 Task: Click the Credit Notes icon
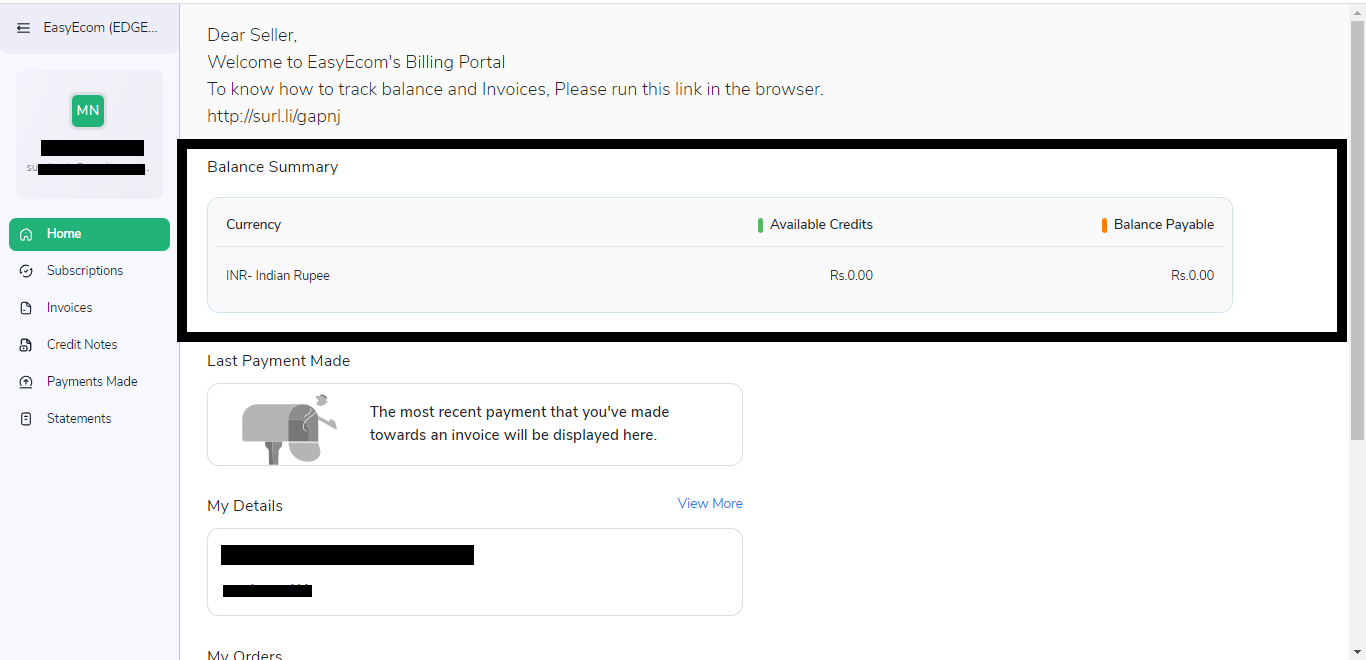27,345
